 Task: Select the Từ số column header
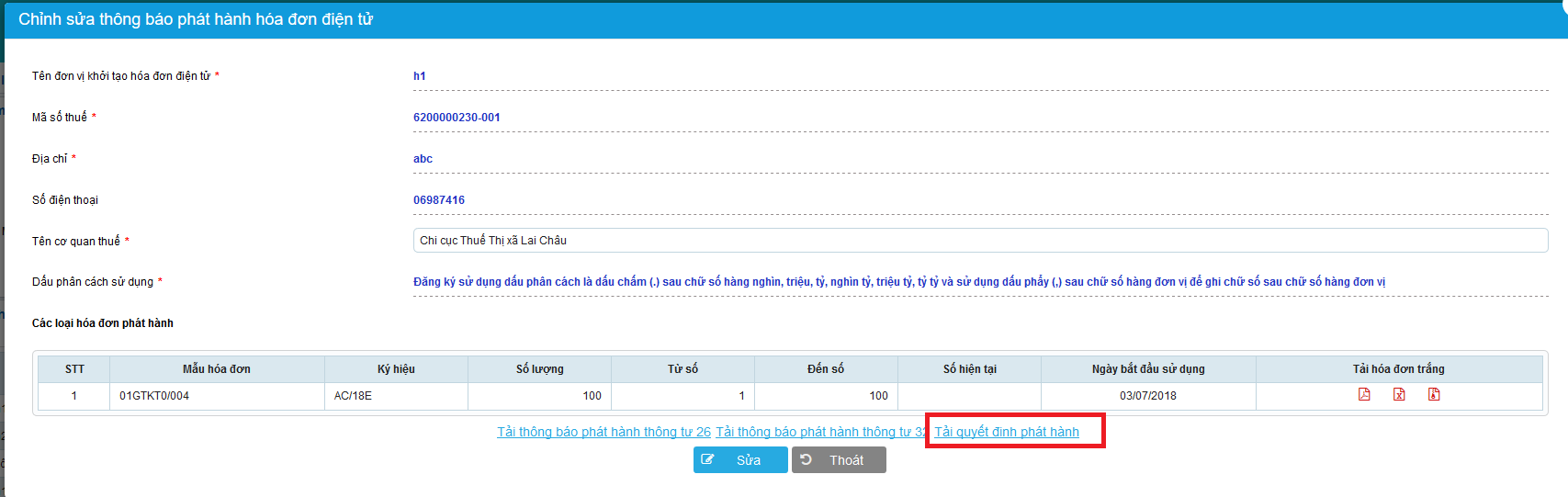coord(682,369)
